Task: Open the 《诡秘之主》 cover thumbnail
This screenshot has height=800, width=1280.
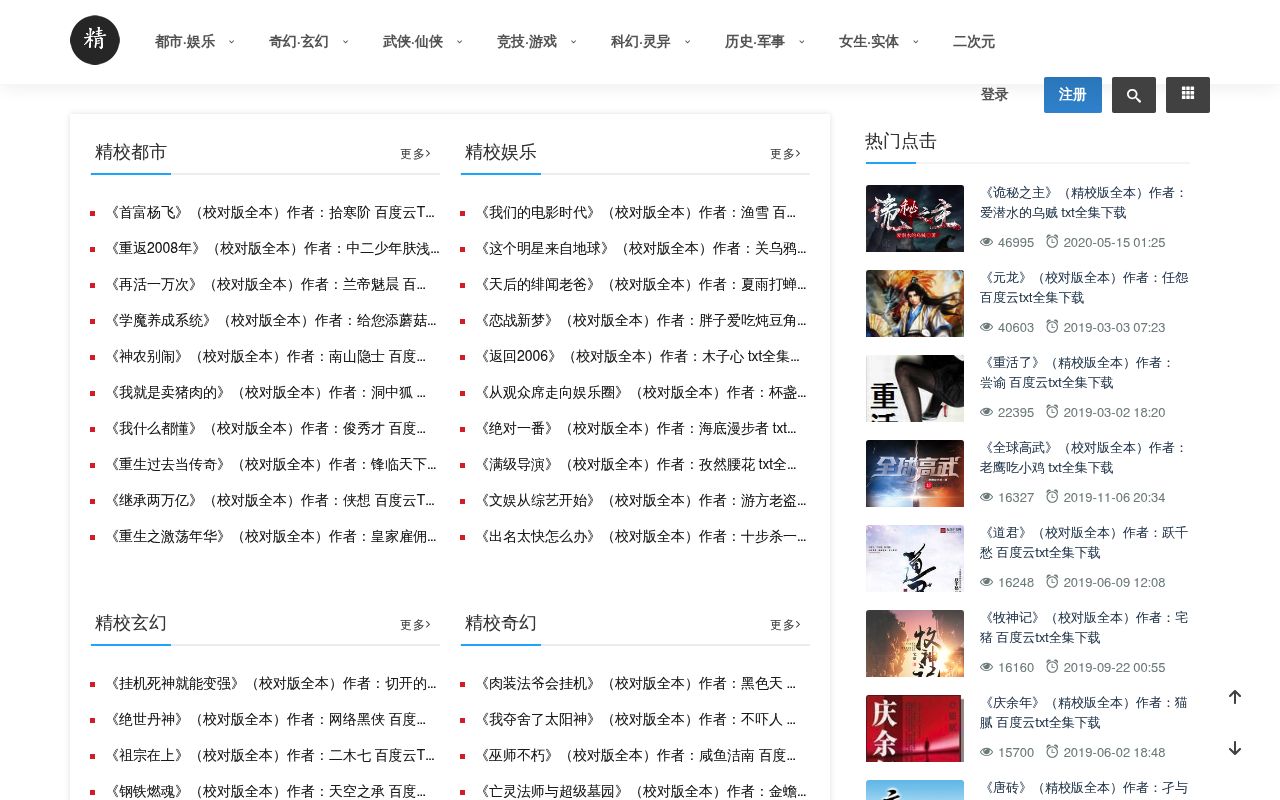Action: point(915,218)
